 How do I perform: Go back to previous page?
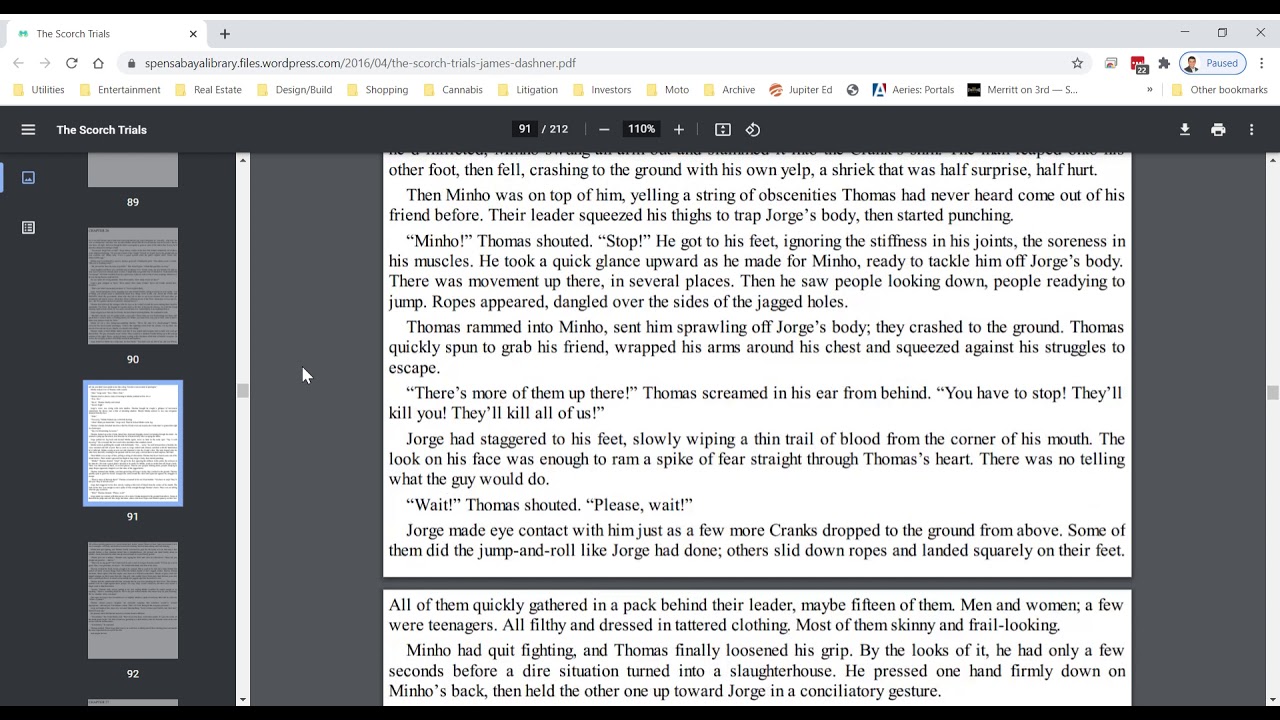click(18, 63)
